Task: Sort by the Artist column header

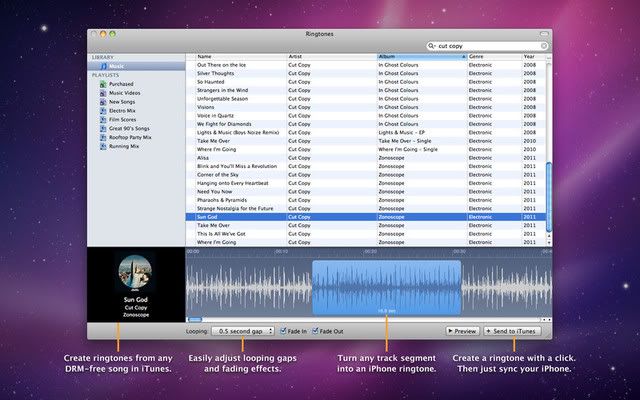Action: click(x=332, y=57)
